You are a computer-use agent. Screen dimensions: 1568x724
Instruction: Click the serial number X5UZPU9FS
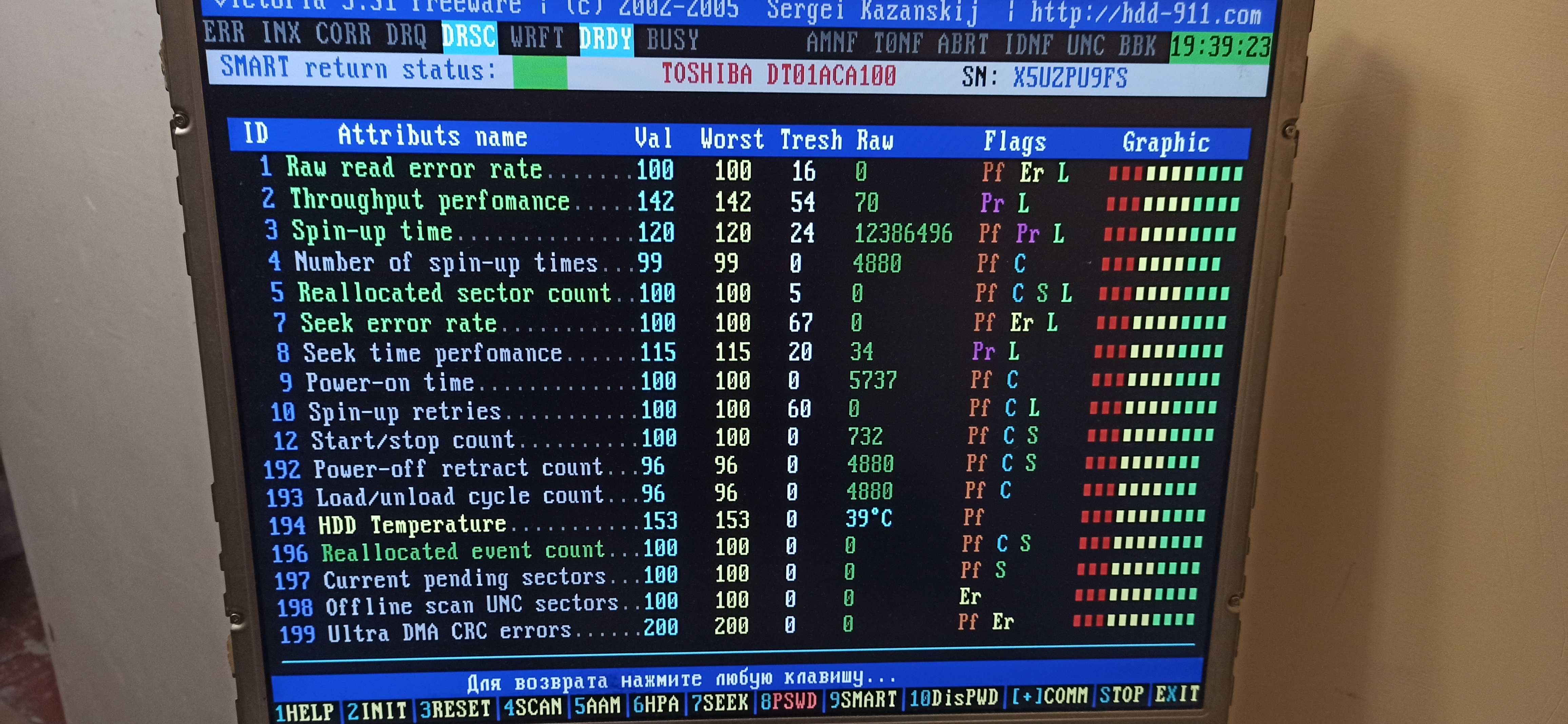click(x=1070, y=78)
